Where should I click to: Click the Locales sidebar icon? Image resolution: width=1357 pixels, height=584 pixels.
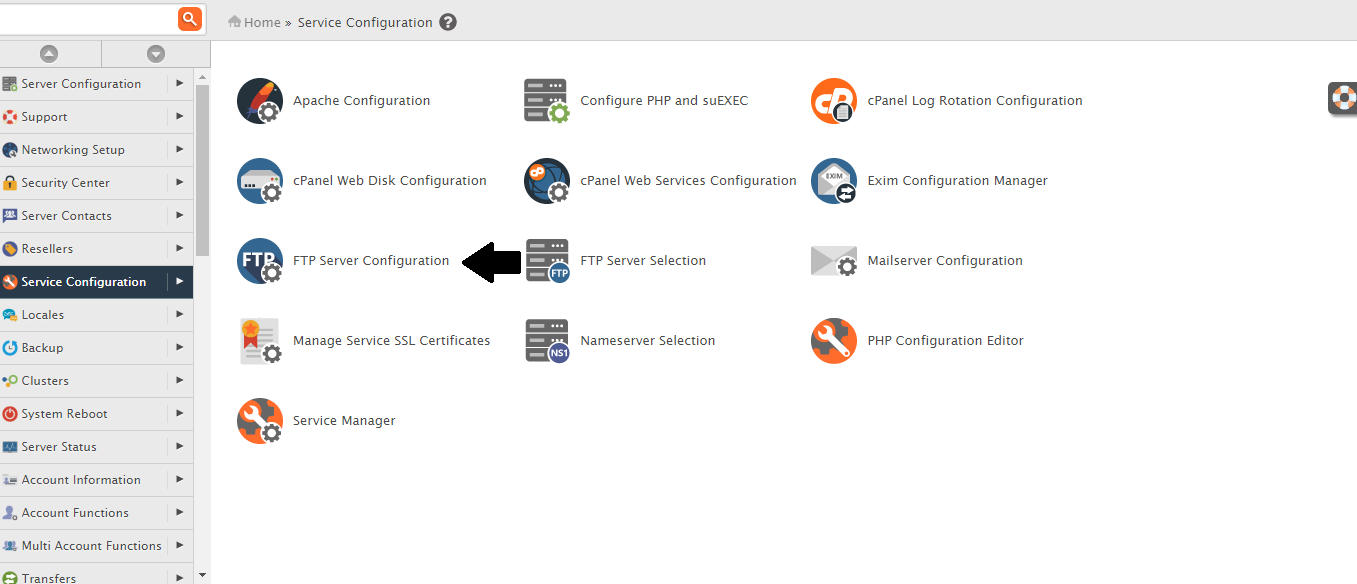pyautogui.click(x=10, y=315)
